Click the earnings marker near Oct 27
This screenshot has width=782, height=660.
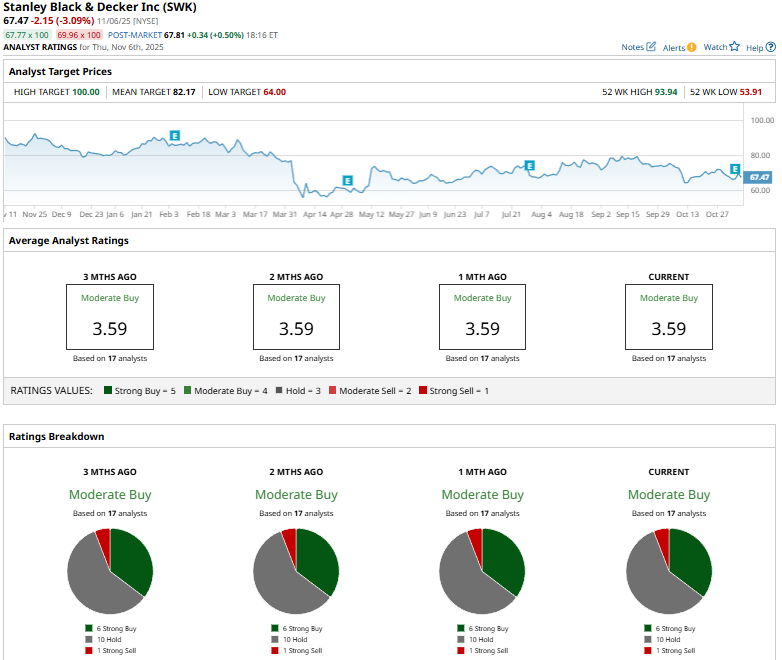pyautogui.click(x=735, y=169)
